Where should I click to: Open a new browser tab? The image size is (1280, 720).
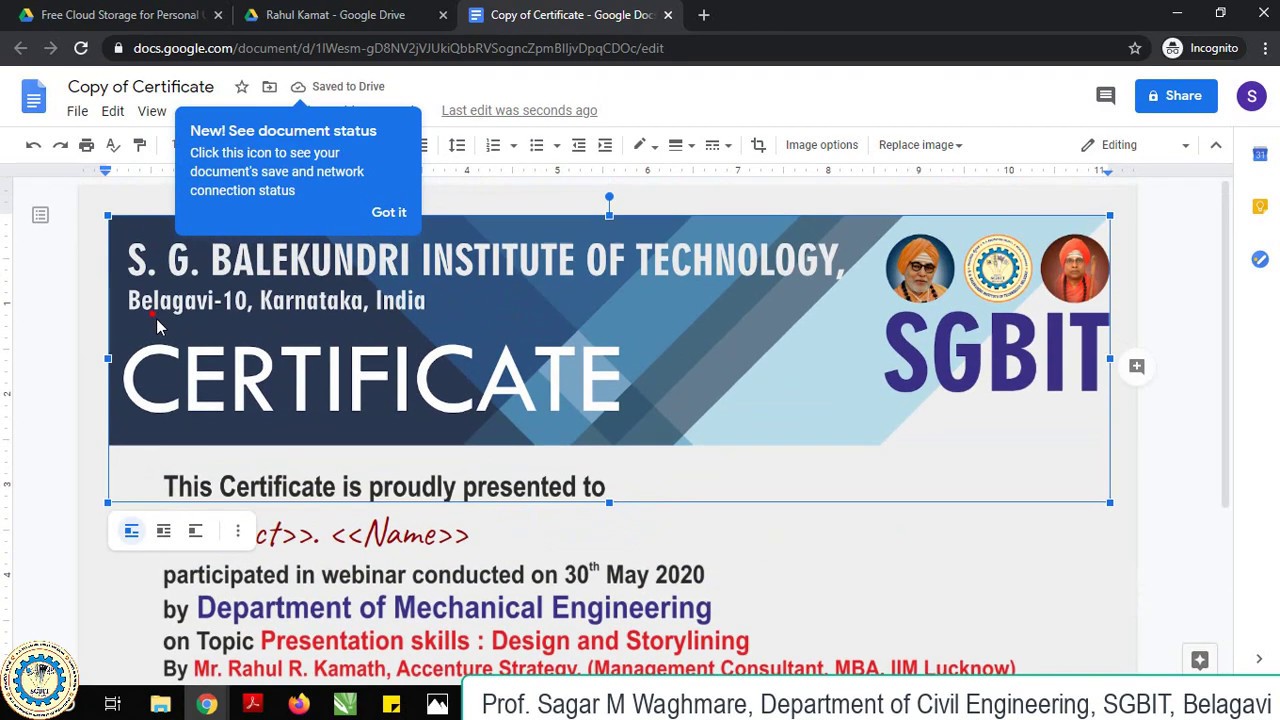point(704,15)
